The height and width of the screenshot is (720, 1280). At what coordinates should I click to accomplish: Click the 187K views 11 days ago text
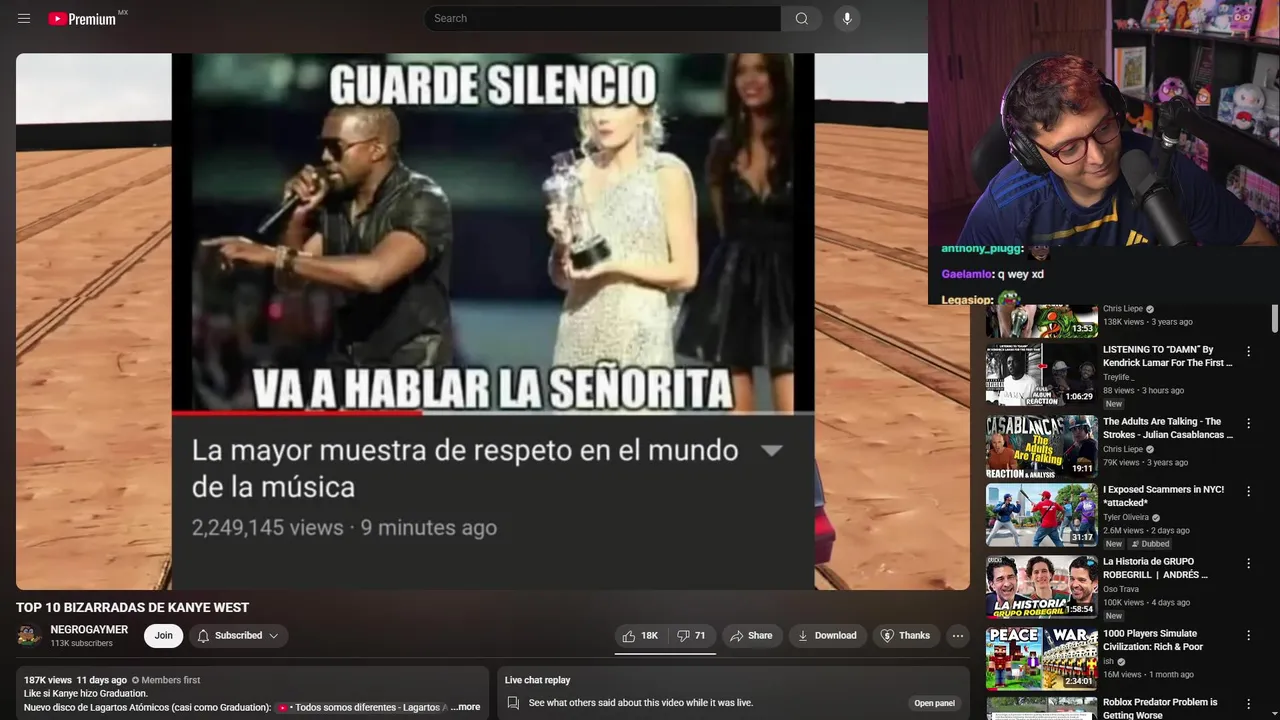pyautogui.click(x=75, y=680)
